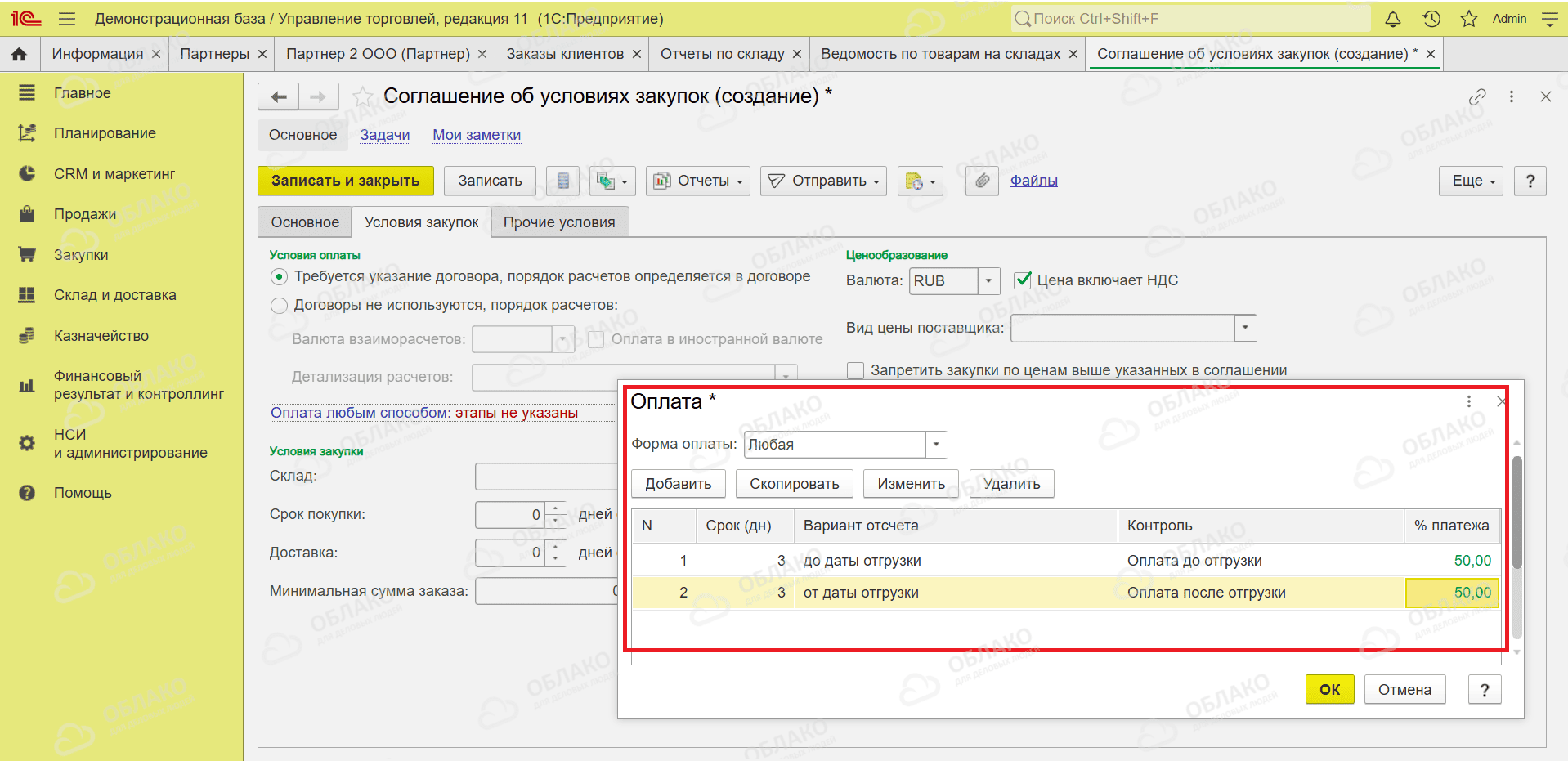
Task: Click Добавить in Оплата dialog
Action: pos(679,484)
